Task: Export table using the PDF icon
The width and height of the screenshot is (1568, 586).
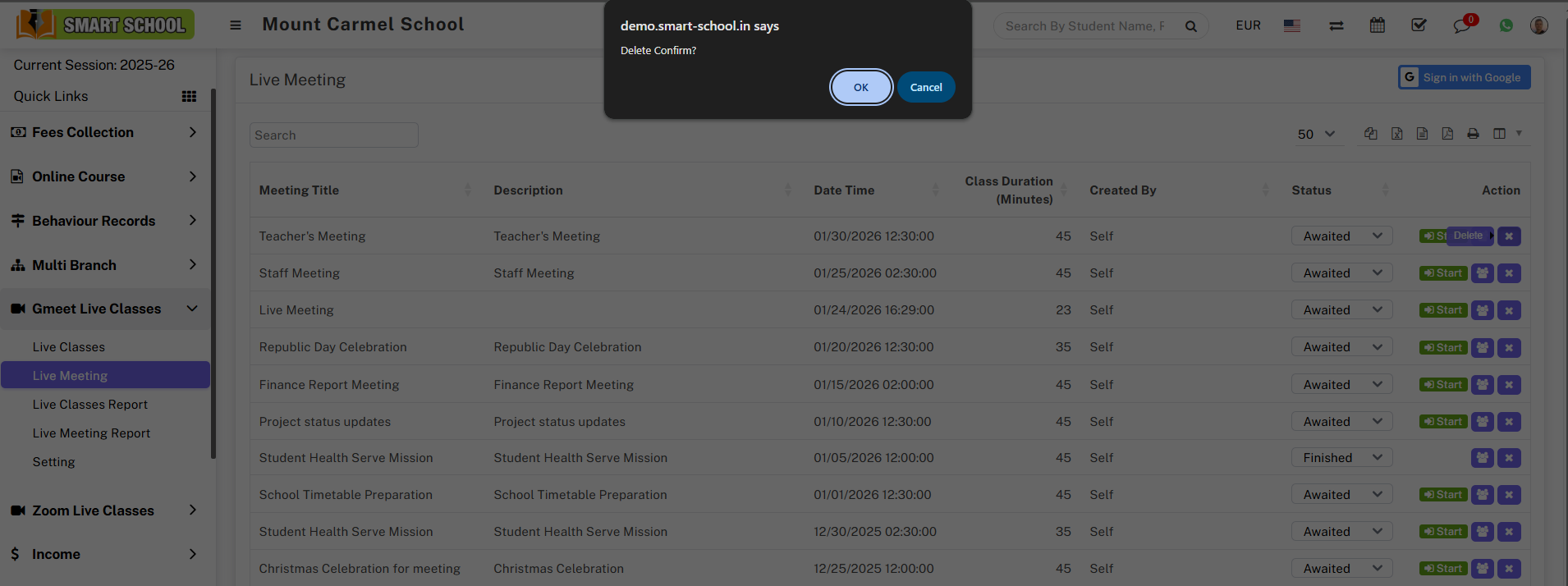Action: (x=1447, y=134)
